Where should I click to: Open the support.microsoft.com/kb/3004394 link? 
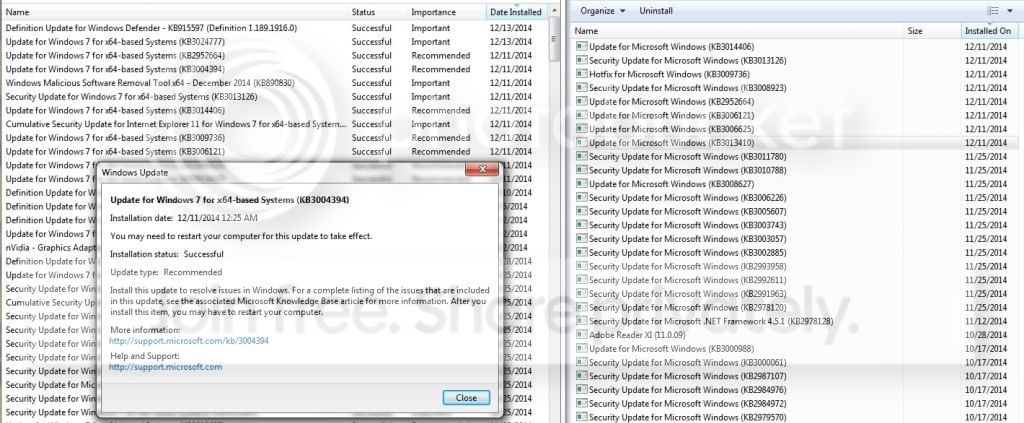tap(189, 341)
